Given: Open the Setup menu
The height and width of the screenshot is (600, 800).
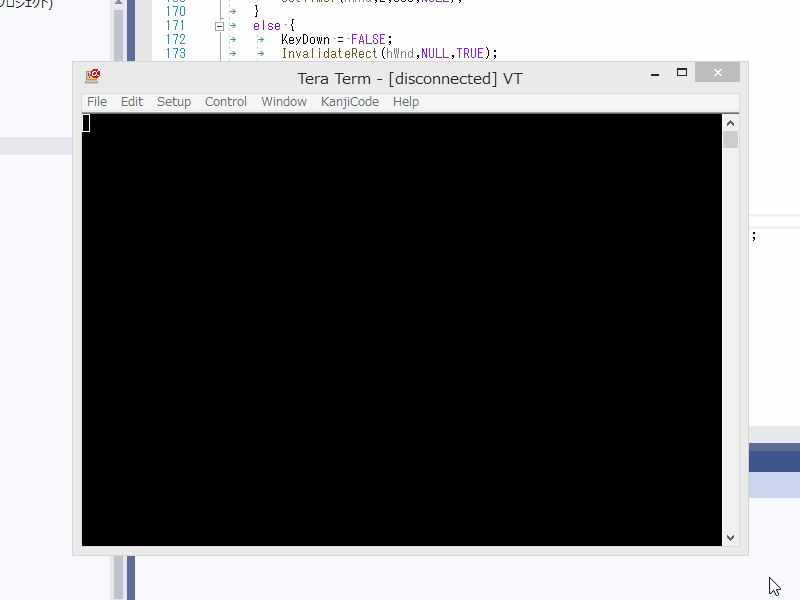Looking at the screenshot, I should pos(174,102).
